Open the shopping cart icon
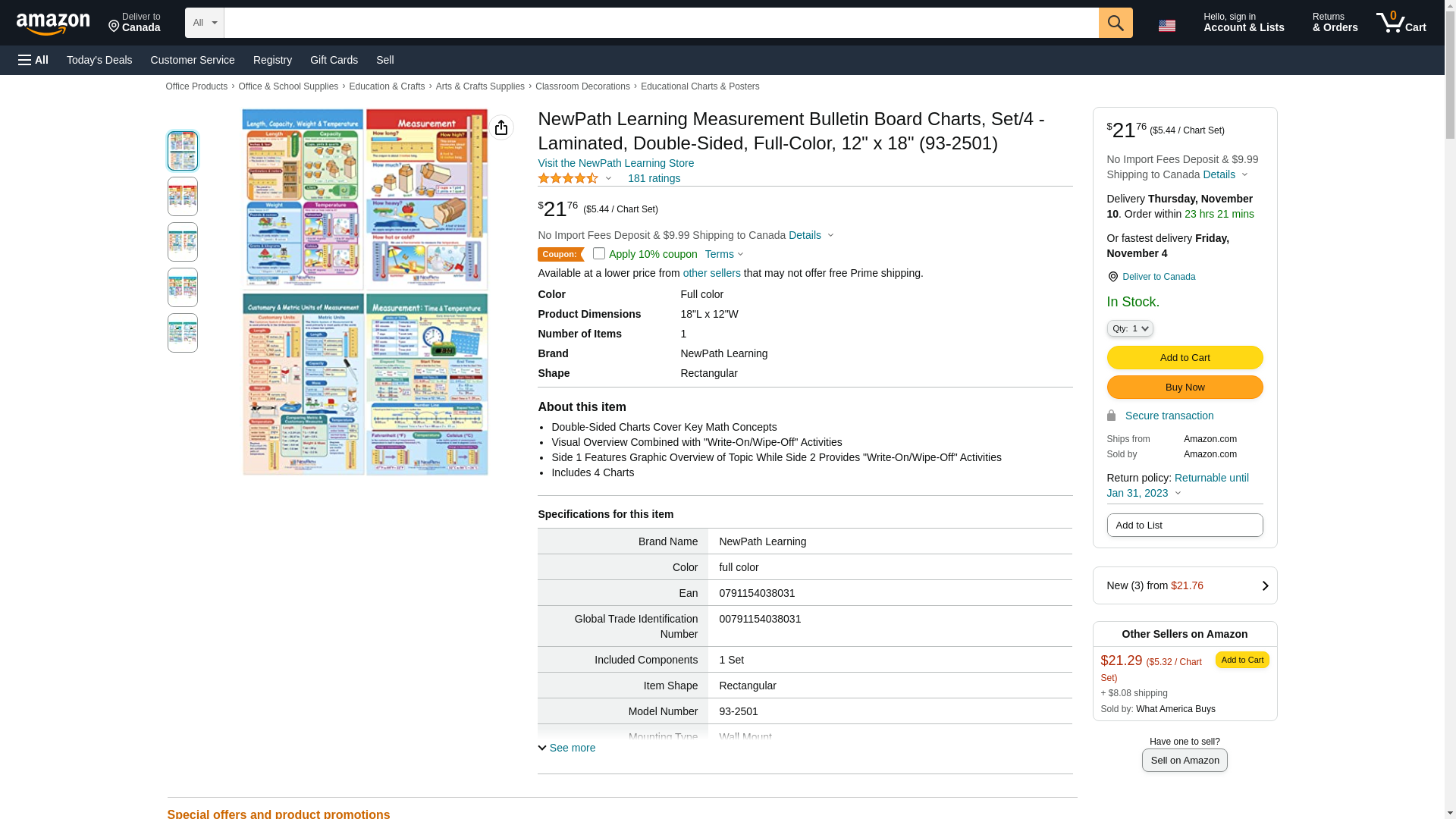The width and height of the screenshot is (1456, 819). [x=1400, y=23]
